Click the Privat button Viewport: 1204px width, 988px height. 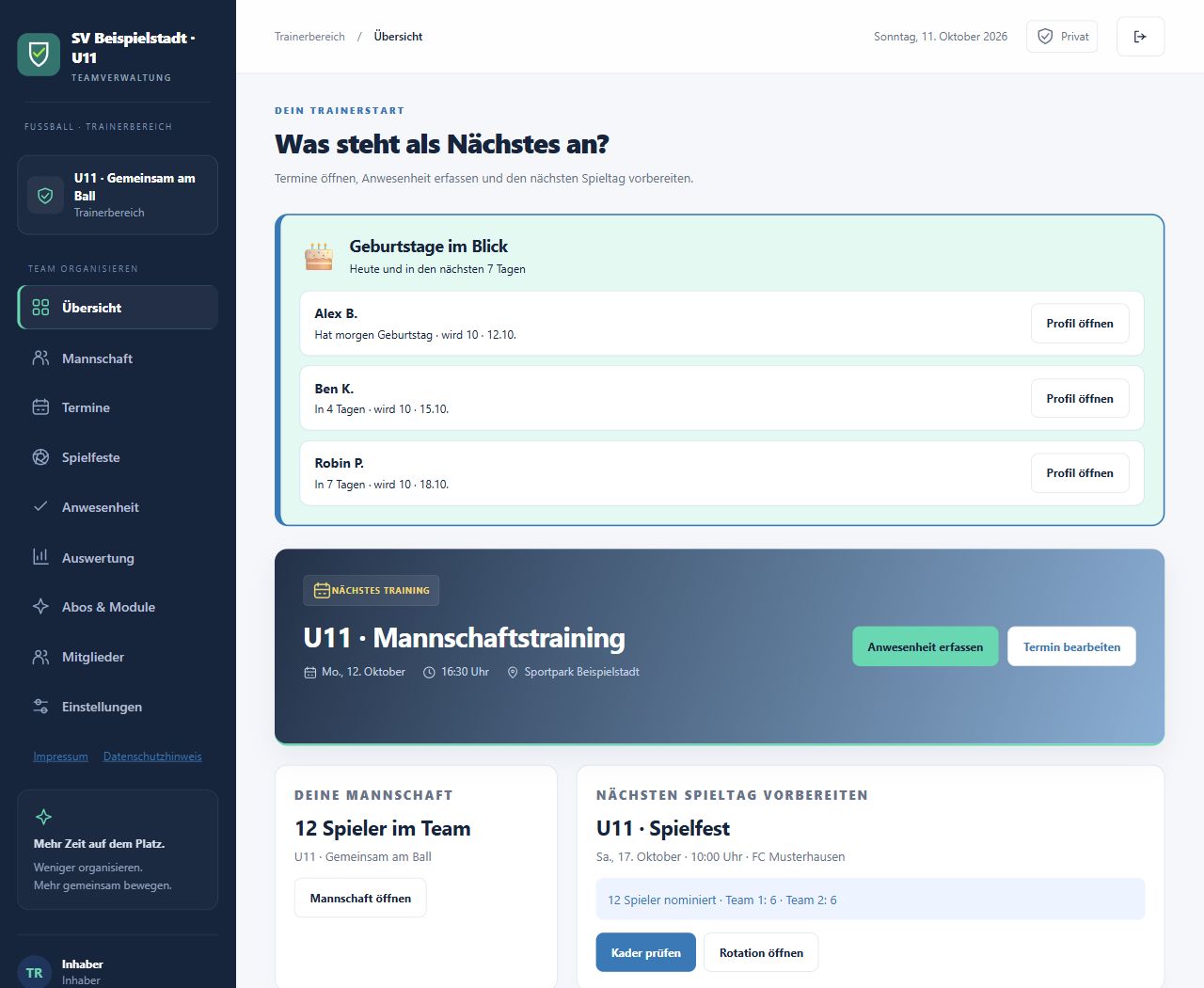tap(1062, 37)
